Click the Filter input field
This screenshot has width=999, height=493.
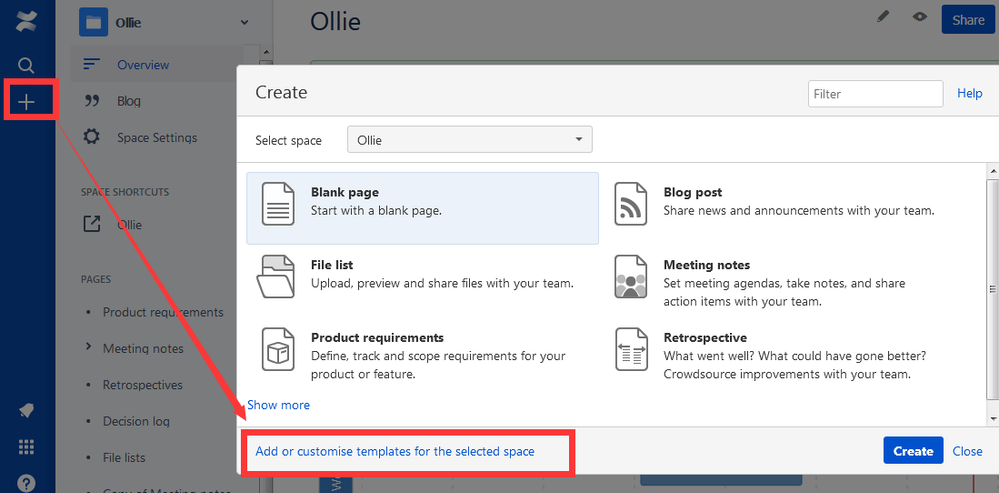875,94
